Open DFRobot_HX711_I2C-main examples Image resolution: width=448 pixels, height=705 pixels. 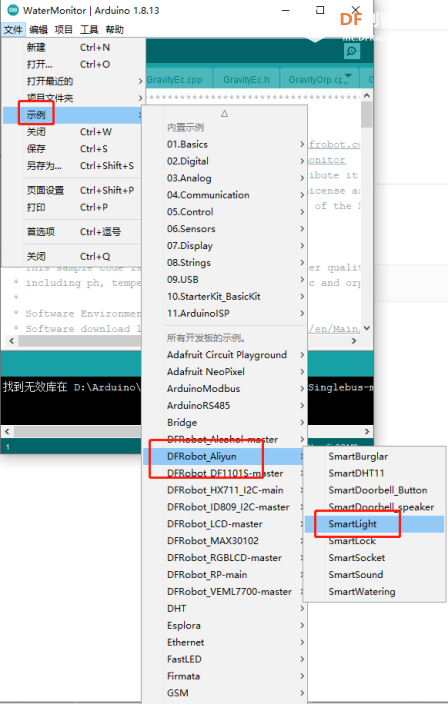pyautogui.click(x=225, y=490)
